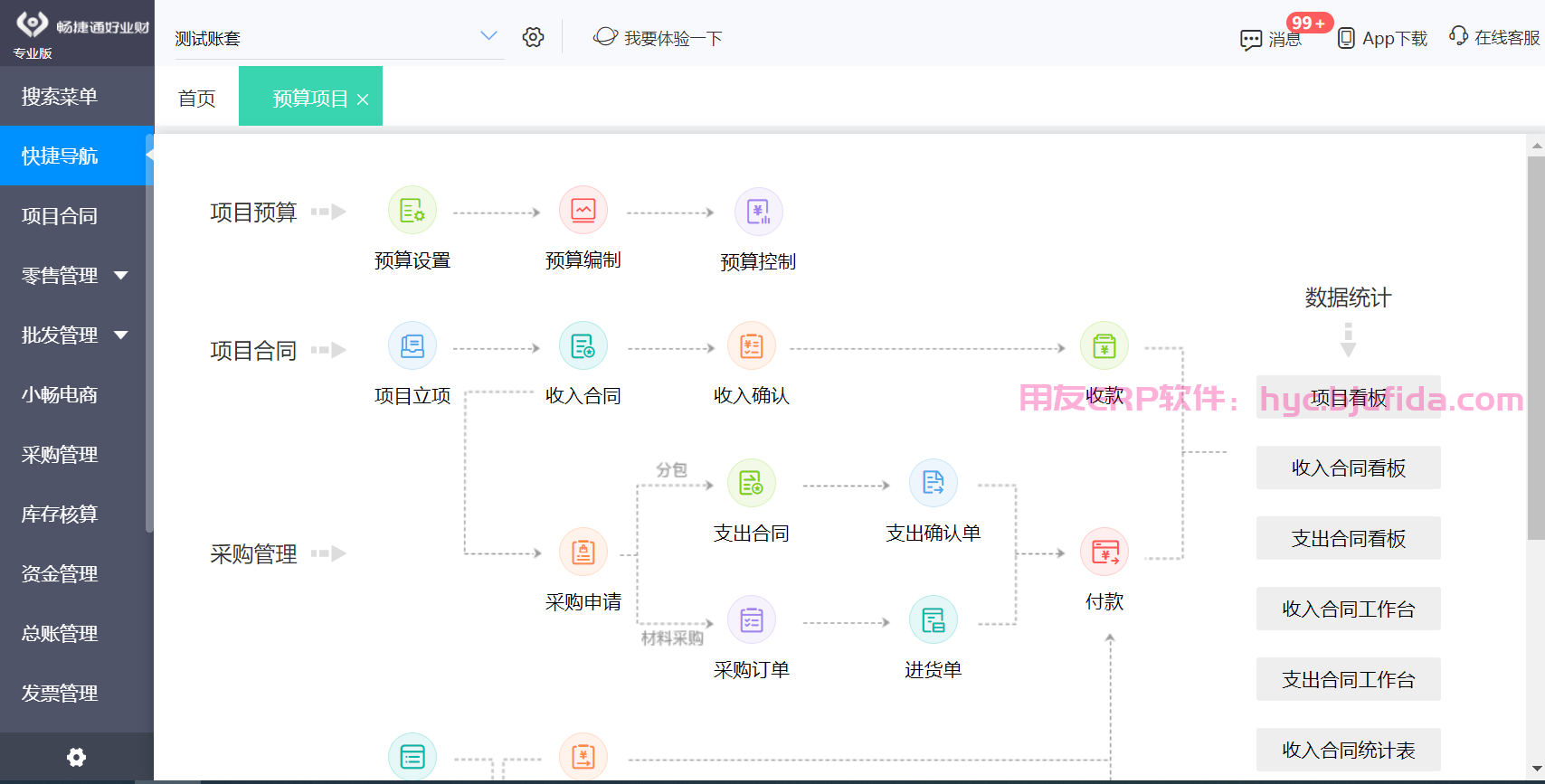
Task: Click the 收入合同 income contract icon
Action: tap(583, 346)
